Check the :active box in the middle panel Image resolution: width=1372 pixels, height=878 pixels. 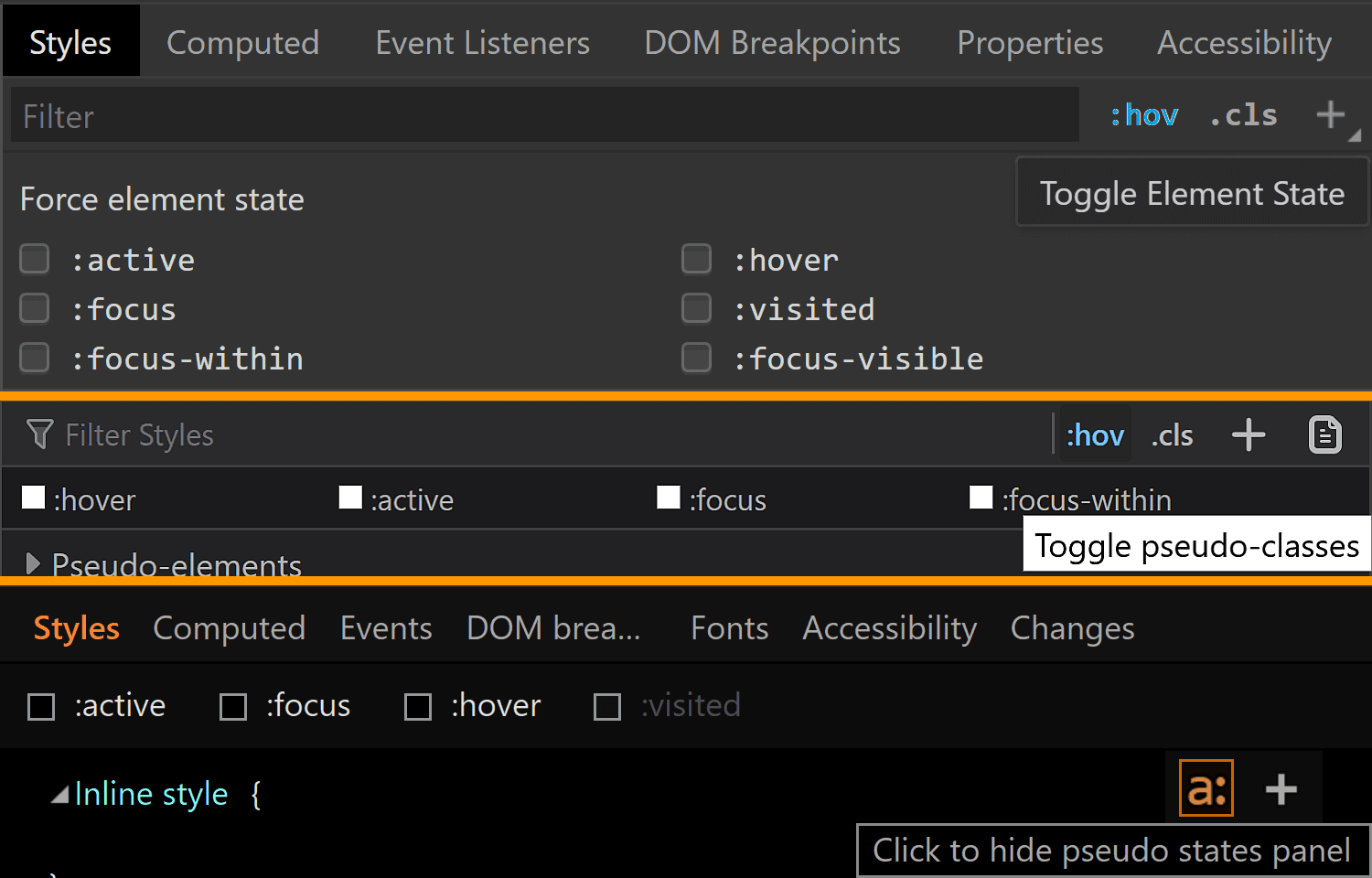coord(350,498)
